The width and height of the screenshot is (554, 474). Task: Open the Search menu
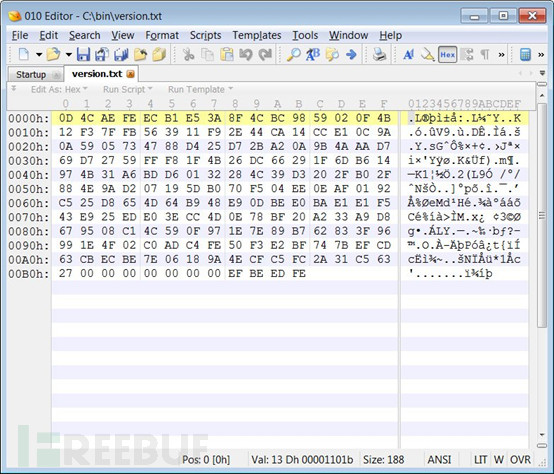click(x=84, y=35)
